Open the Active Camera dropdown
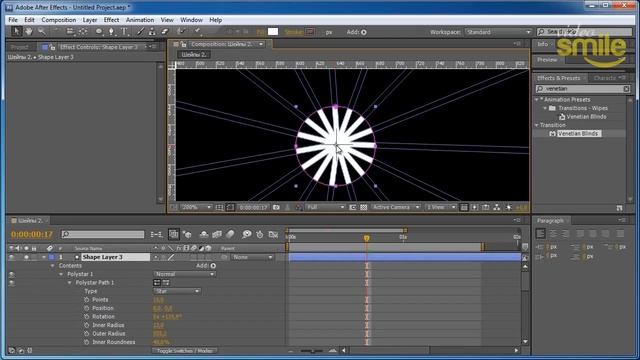 click(395, 207)
